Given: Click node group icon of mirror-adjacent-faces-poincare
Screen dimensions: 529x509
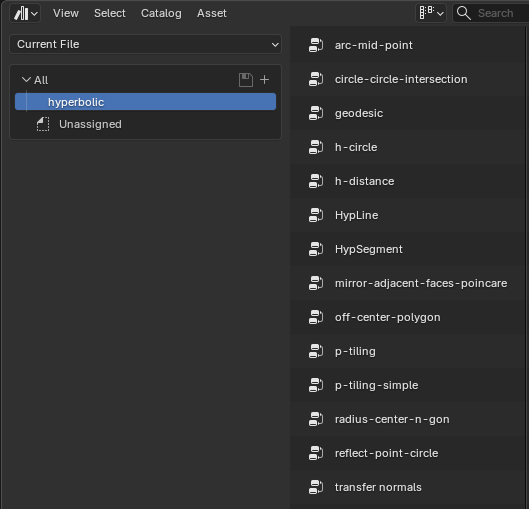Looking at the screenshot, I should (316, 283).
